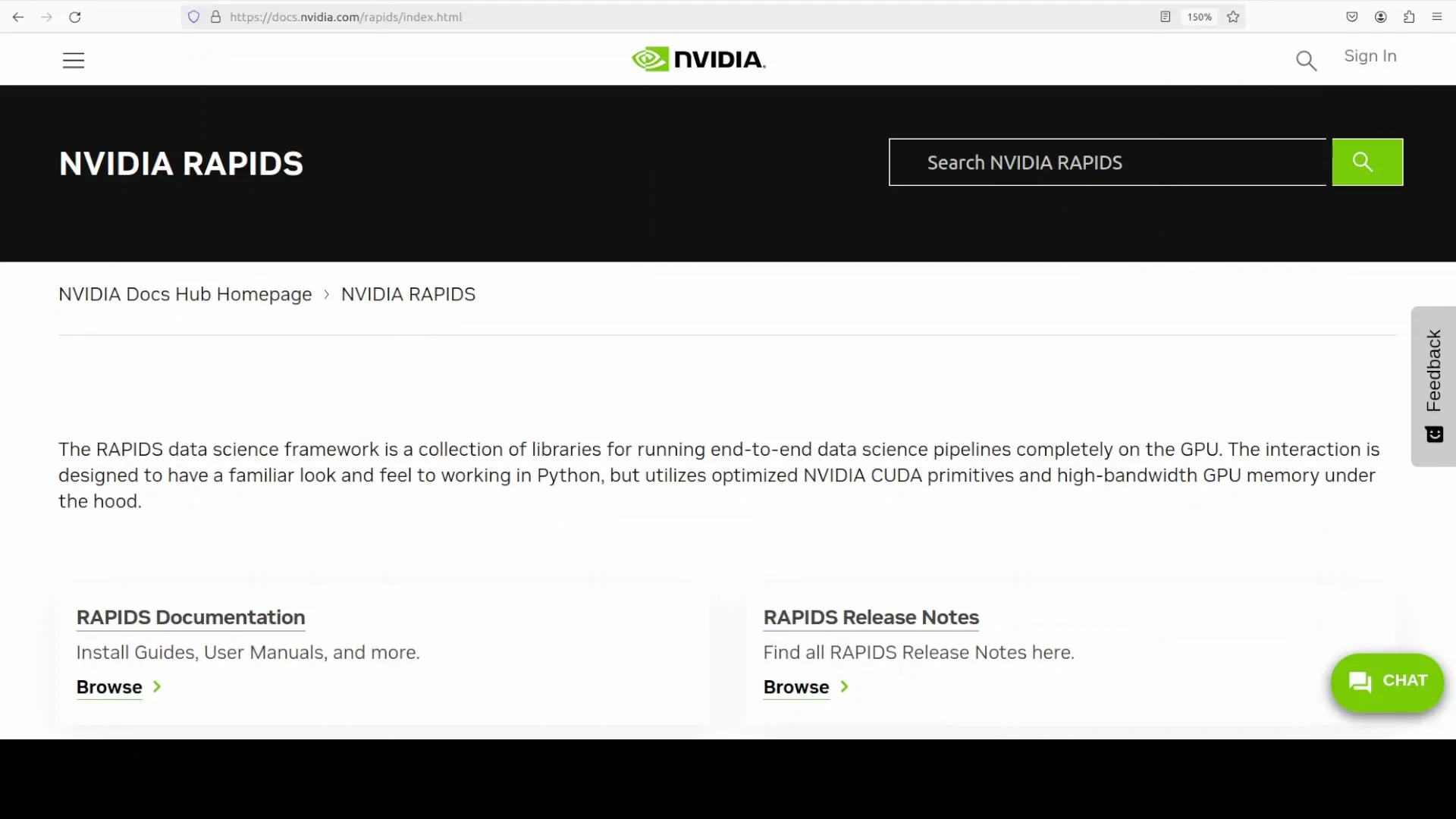Select NVIDIA RAPIDS in the breadcrumb trail
Screen dimensions: 1456x819
point(408,294)
